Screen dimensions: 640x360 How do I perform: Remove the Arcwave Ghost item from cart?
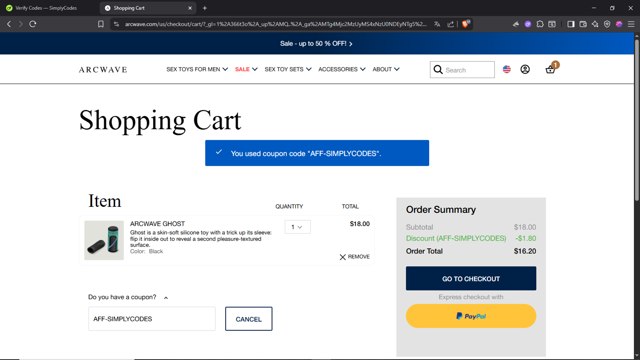pos(354,257)
